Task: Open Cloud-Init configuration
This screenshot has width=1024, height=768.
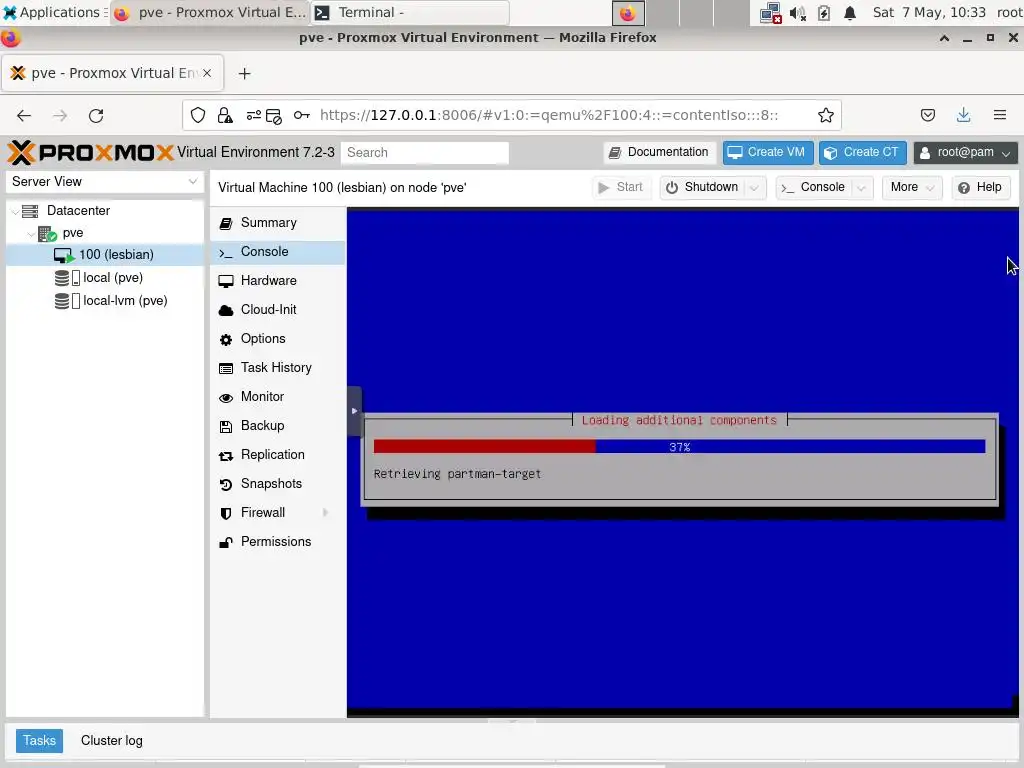Action: click(277, 310)
